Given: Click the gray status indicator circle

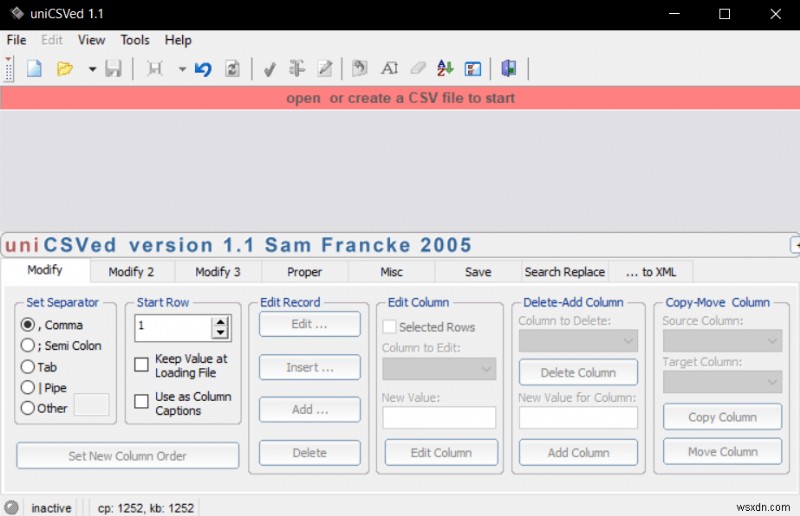Looking at the screenshot, I should click(11, 507).
